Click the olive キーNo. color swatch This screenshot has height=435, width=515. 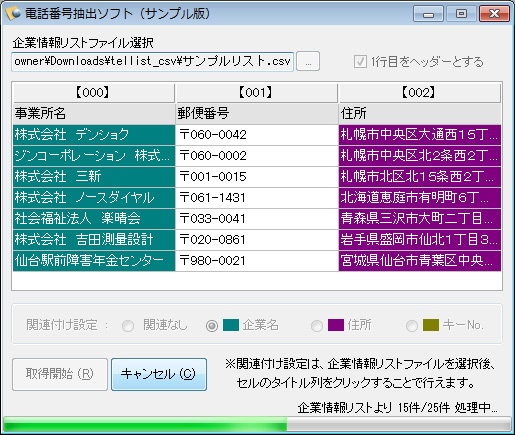pos(431,325)
